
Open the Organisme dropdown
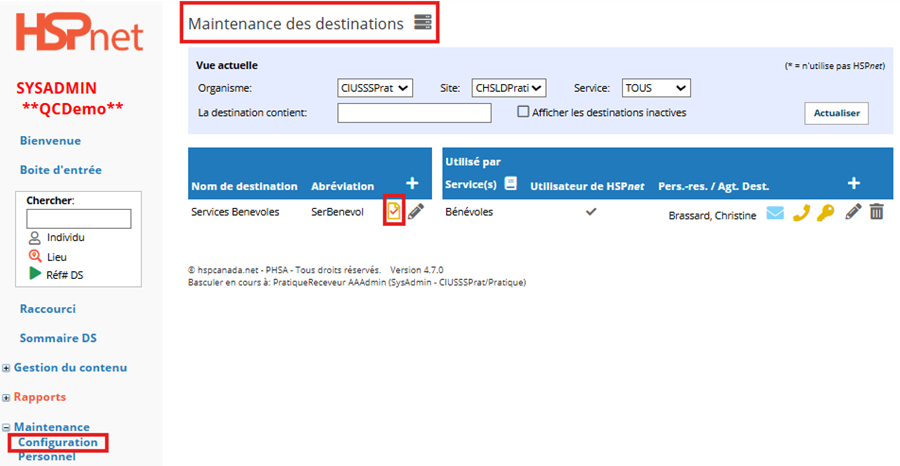click(375, 88)
